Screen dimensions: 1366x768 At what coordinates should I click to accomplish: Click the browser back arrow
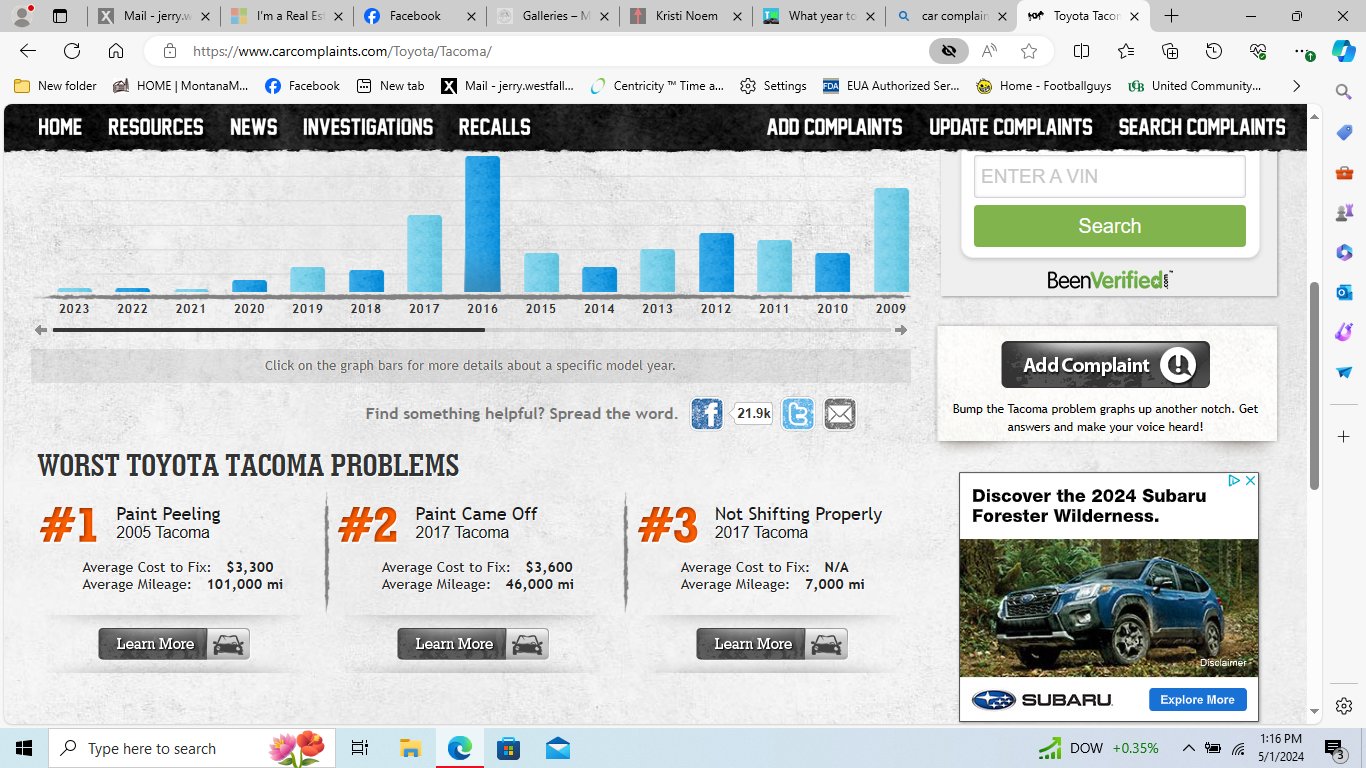28,51
